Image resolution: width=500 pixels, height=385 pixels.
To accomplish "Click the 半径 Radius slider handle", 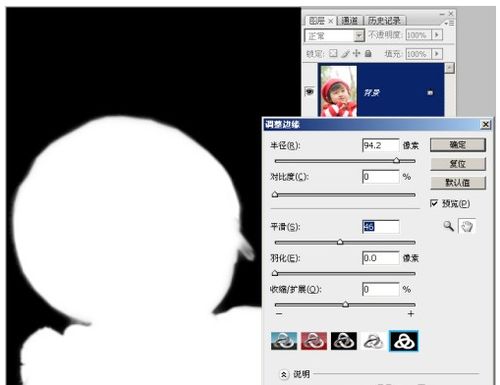I will [x=396, y=161].
